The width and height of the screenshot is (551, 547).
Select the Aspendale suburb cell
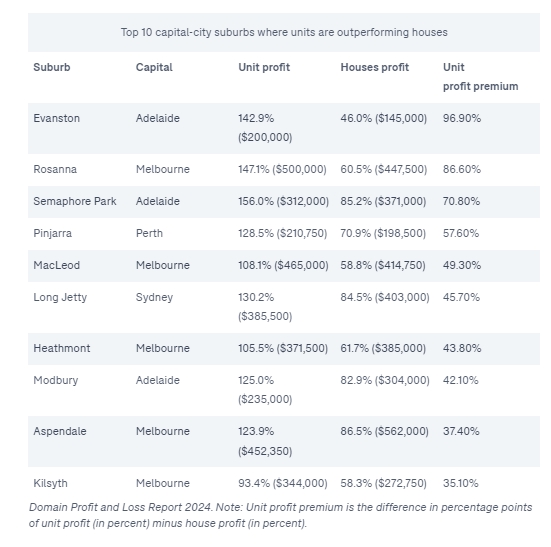[x=60, y=431]
